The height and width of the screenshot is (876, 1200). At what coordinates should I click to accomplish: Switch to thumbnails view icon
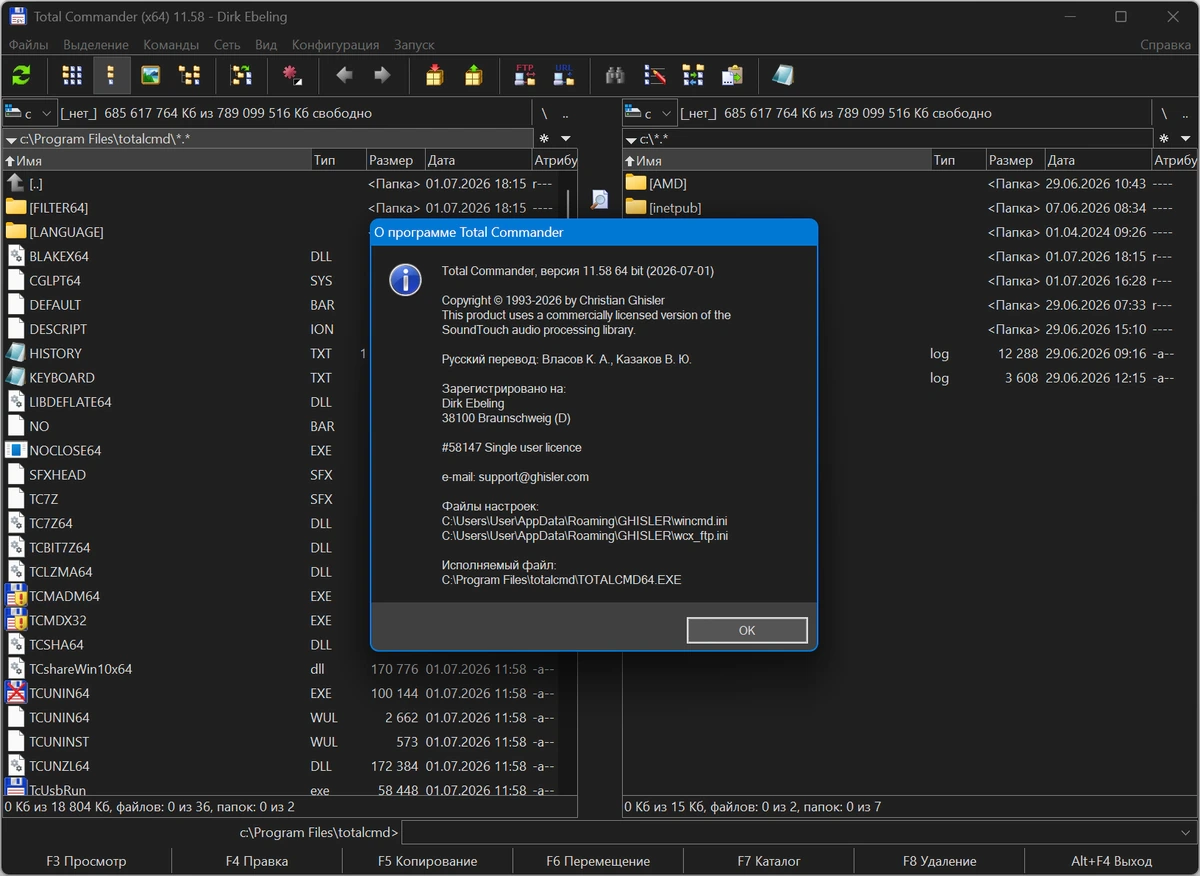click(150, 75)
